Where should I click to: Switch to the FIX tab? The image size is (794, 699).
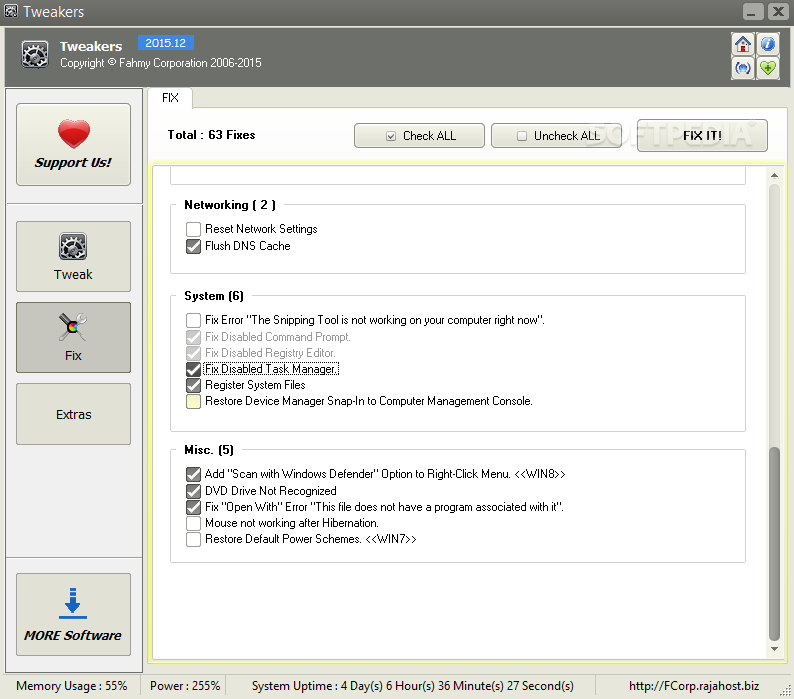click(170, 98)
